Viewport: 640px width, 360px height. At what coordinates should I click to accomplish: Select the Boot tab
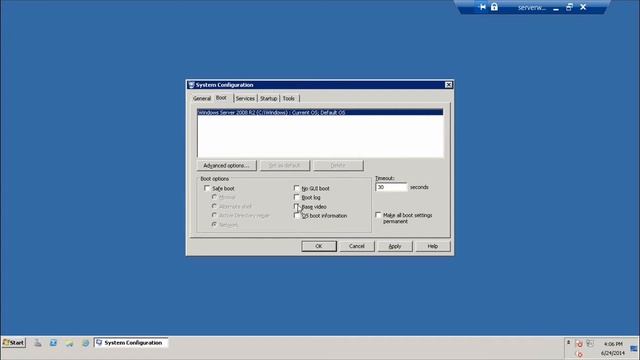pyautogui.click(x=221, y=98)
